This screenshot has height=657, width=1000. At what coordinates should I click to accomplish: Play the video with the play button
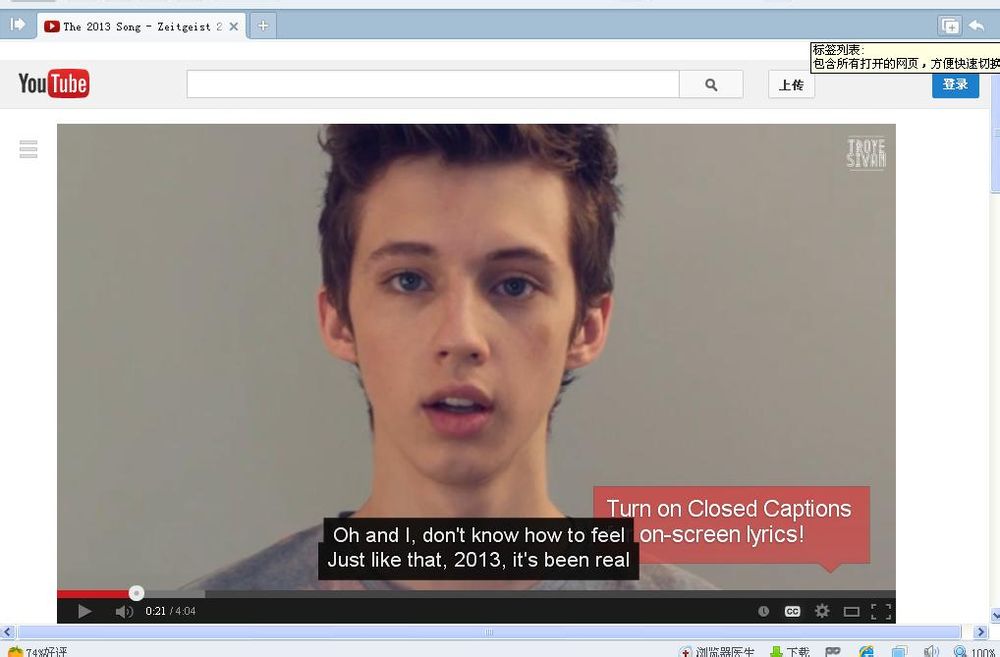click(84, 611)
